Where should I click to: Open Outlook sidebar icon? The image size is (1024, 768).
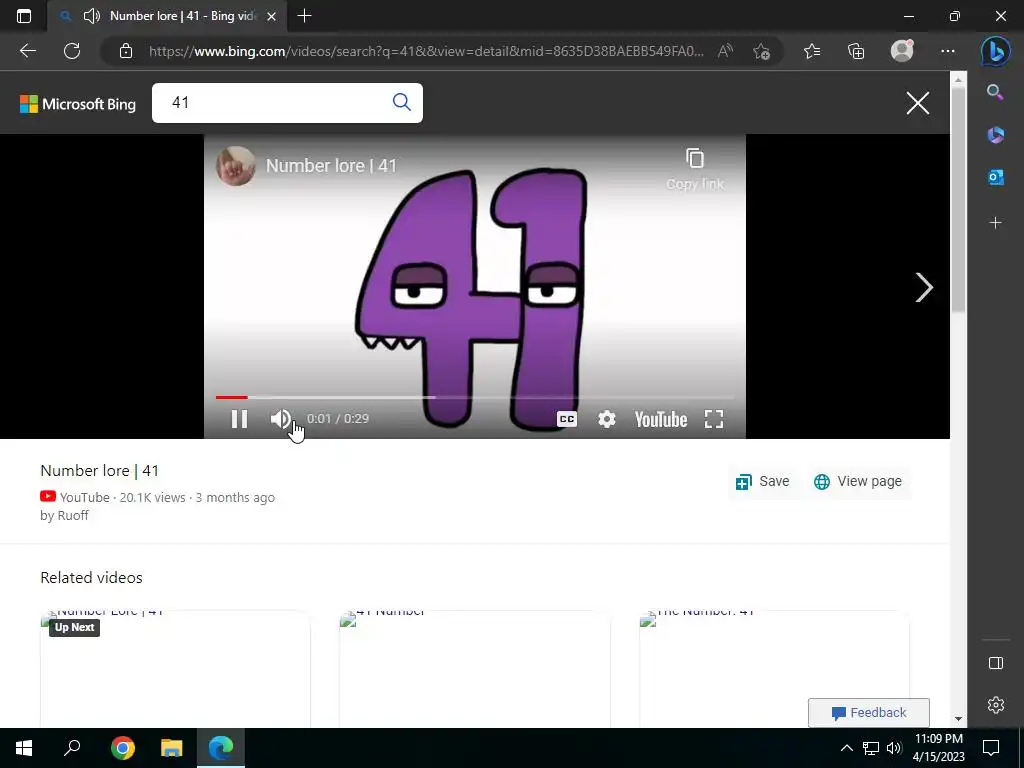click(995, 177)
